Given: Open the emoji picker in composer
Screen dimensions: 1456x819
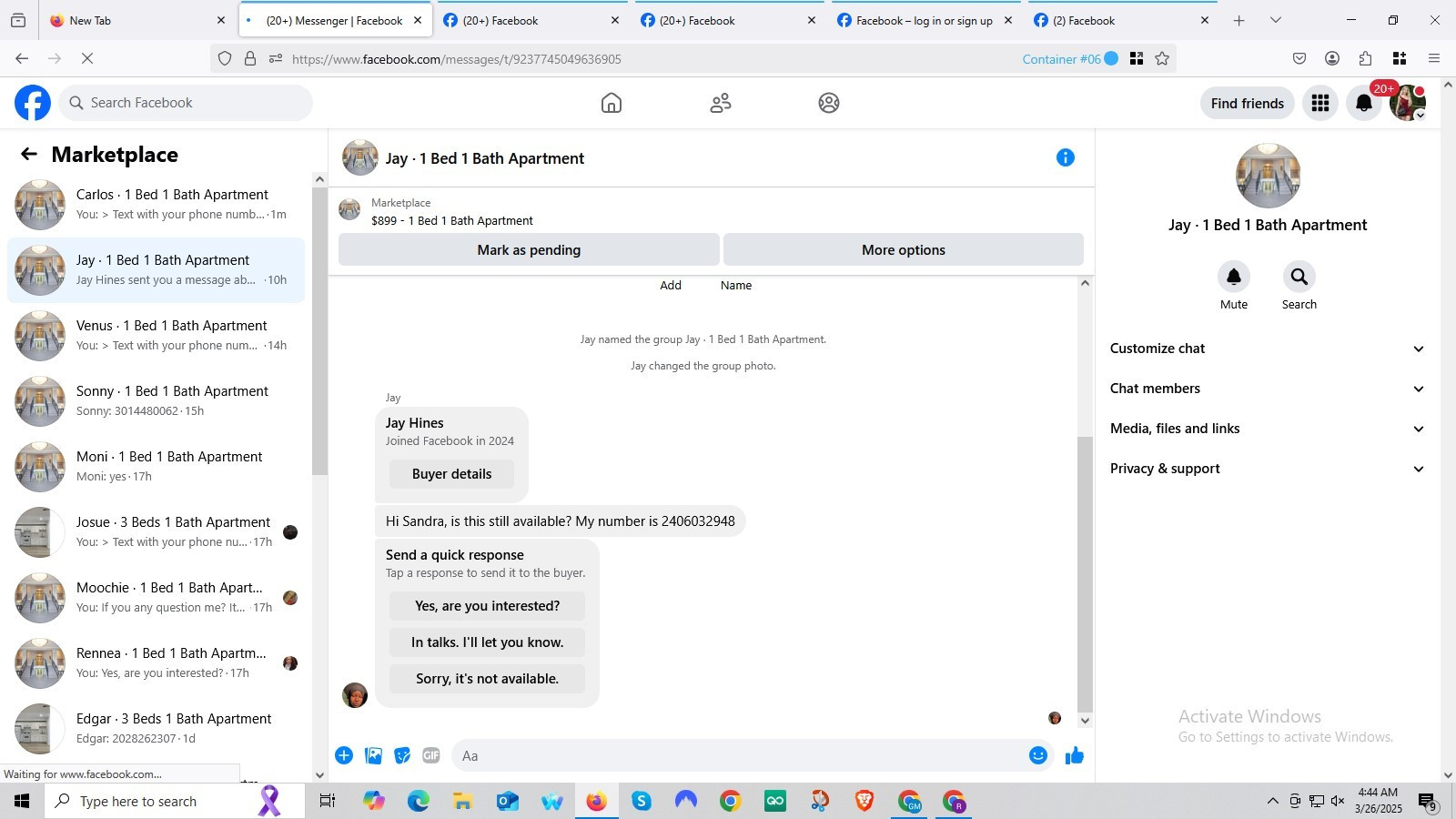Looking at the screenshot, I should 1038,755.
